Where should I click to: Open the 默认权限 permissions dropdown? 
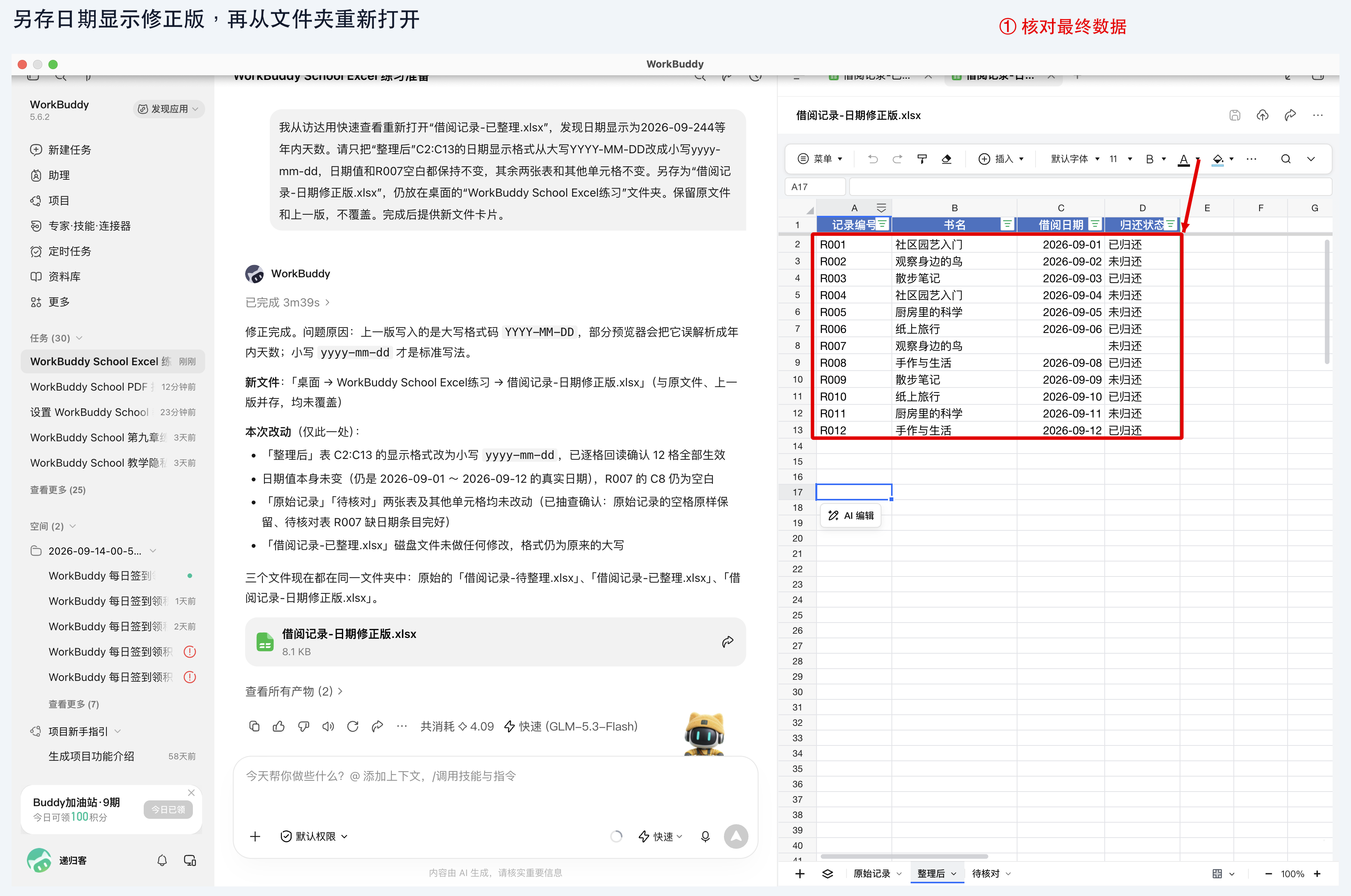pos(314,836)
